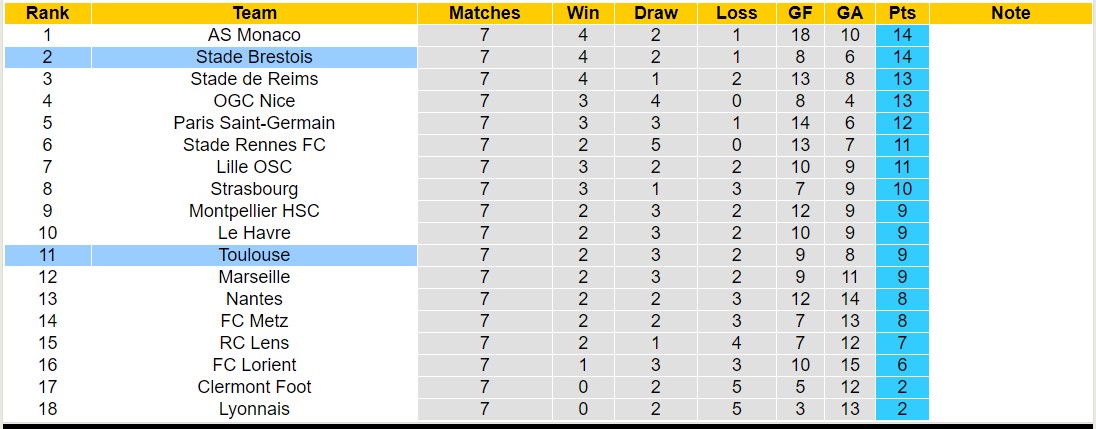Click the Draw column header
This screenshot has height=429, width=1096.
tap(655, 13)
